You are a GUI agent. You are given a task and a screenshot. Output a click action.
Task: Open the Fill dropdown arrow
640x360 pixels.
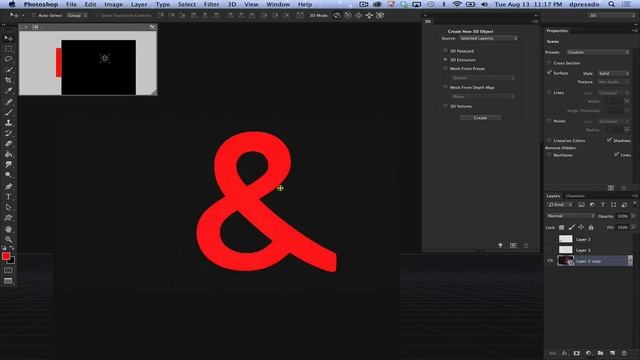pos(633,227)
